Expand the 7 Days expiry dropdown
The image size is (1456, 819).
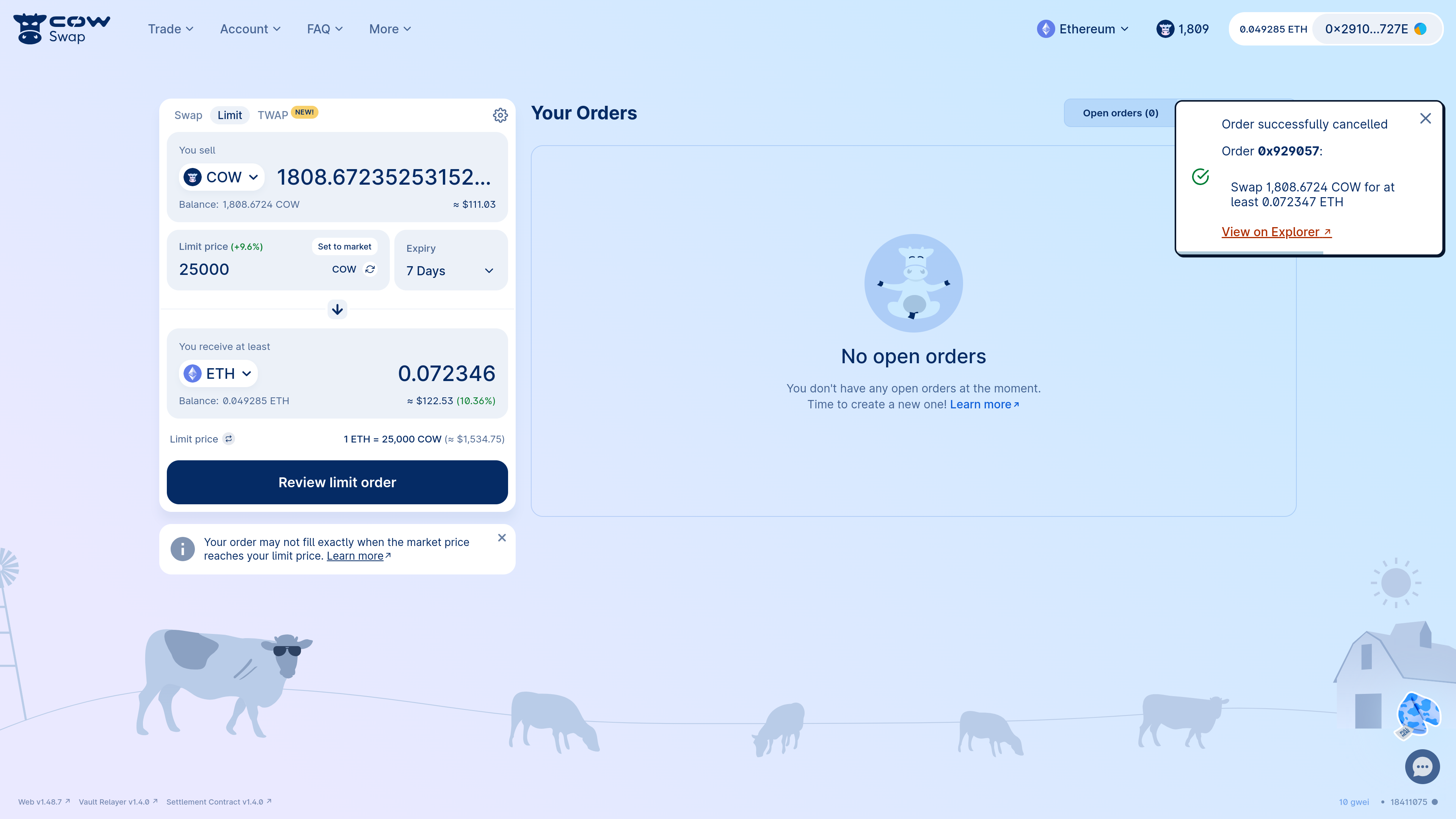click(450, 271)
